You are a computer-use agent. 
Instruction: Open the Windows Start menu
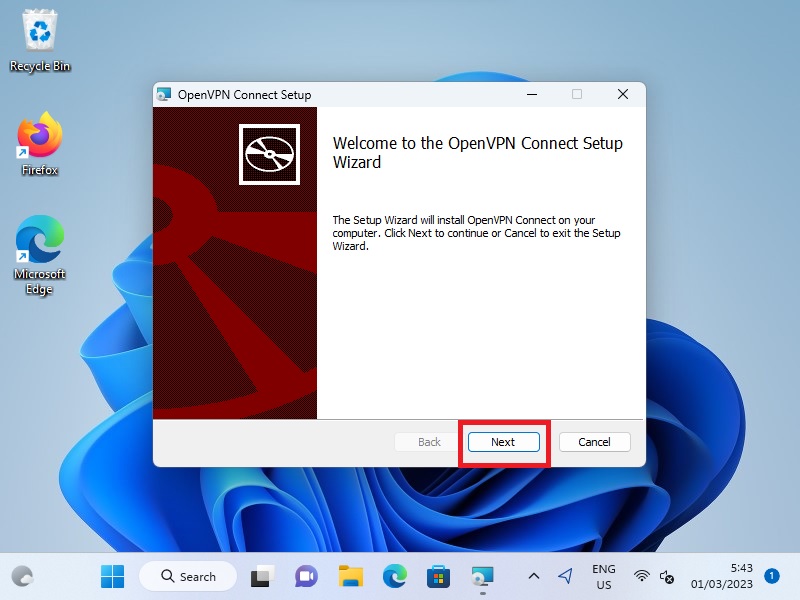(x=113, y=576)
